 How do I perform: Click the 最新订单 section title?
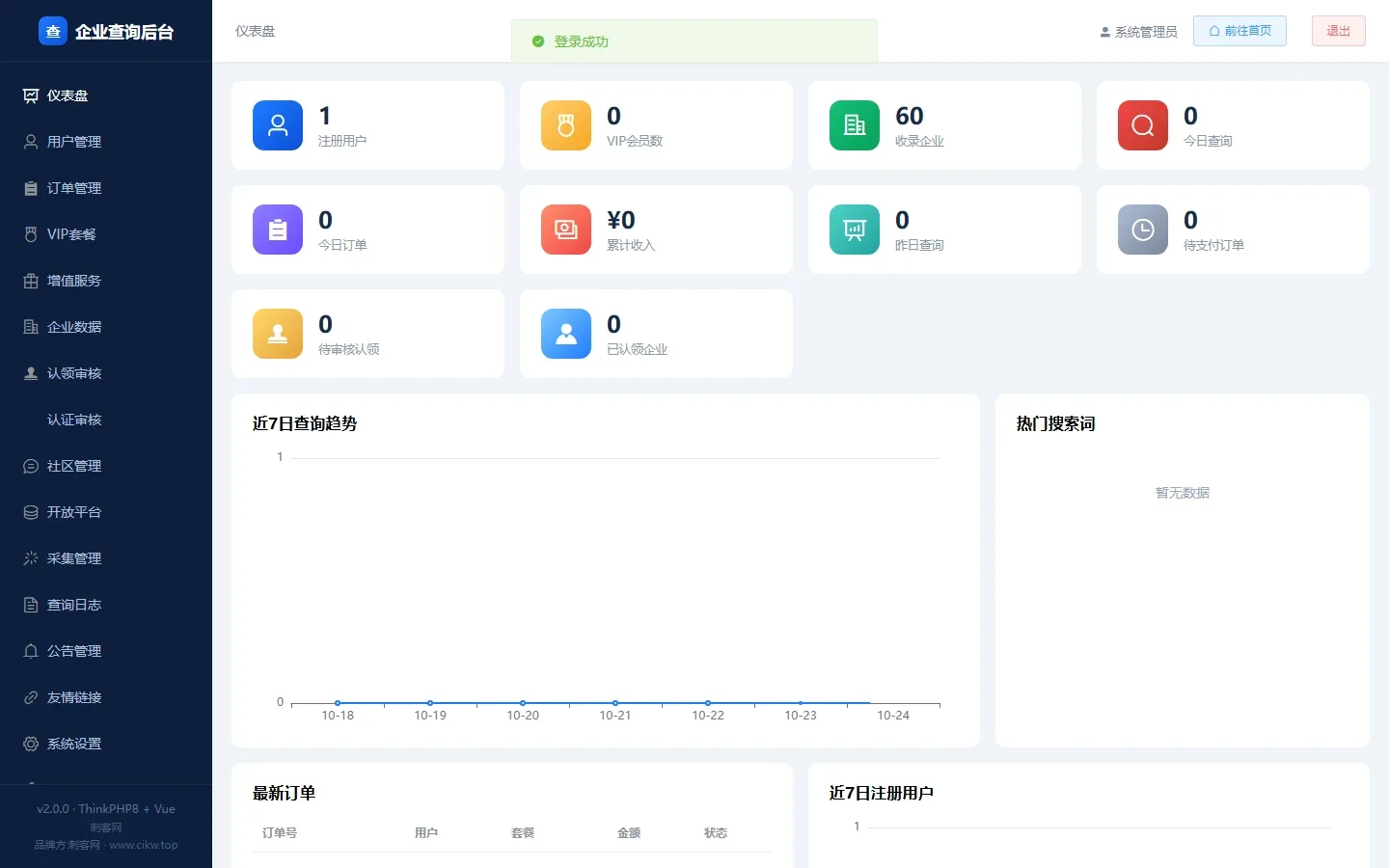(x=285, y=793)
